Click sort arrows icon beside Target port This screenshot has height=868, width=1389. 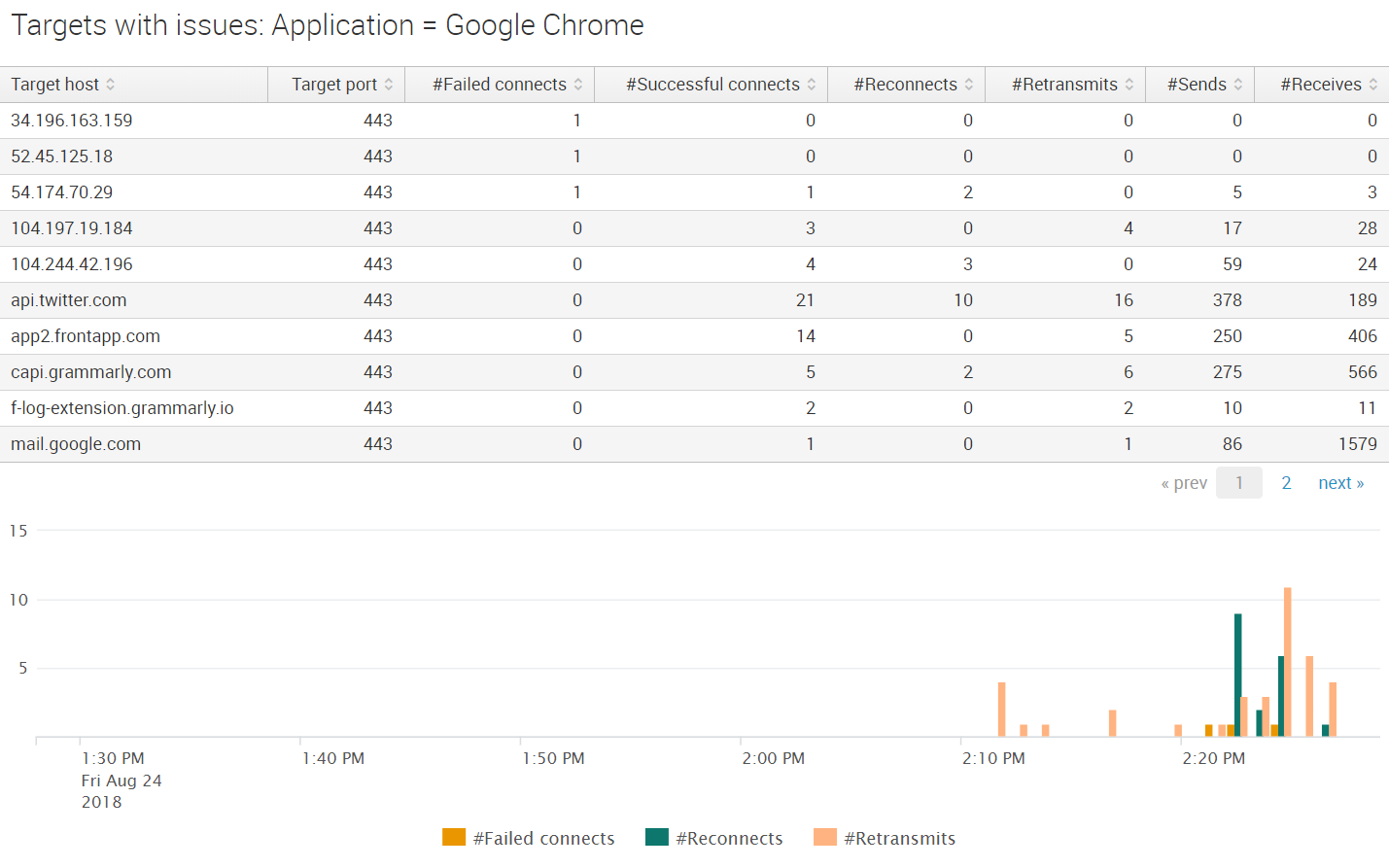coord(389,85)
